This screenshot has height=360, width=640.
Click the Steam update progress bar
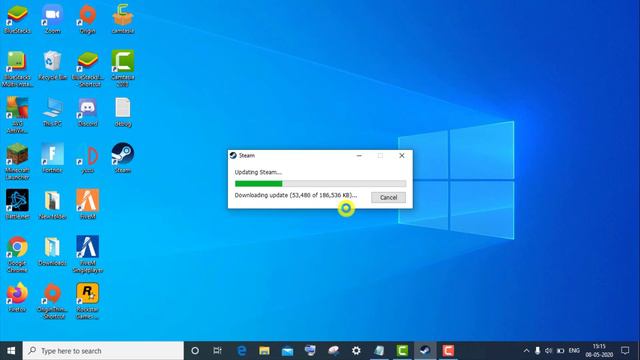point(320,184)
